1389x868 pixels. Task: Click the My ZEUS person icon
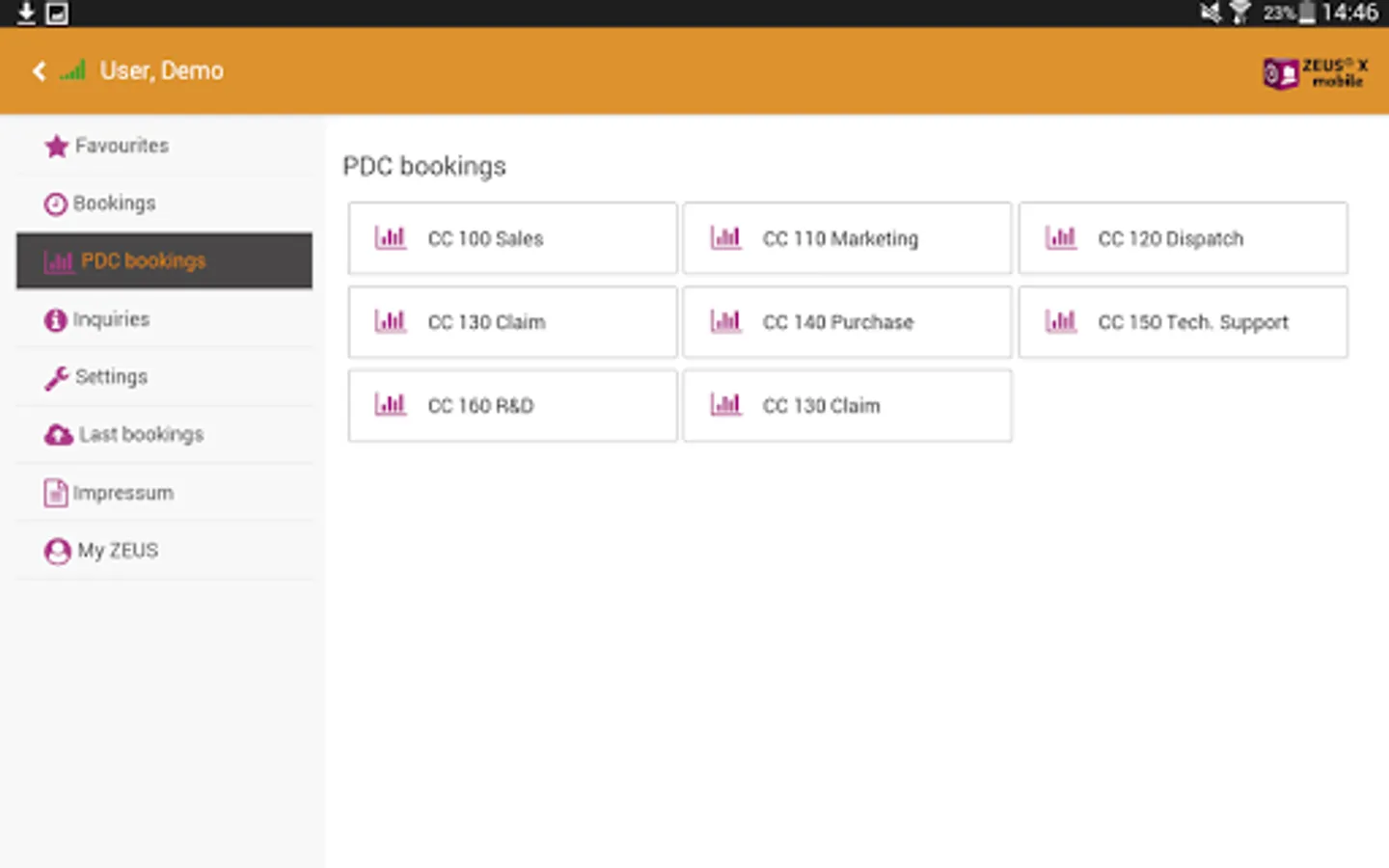coord(58,551)
